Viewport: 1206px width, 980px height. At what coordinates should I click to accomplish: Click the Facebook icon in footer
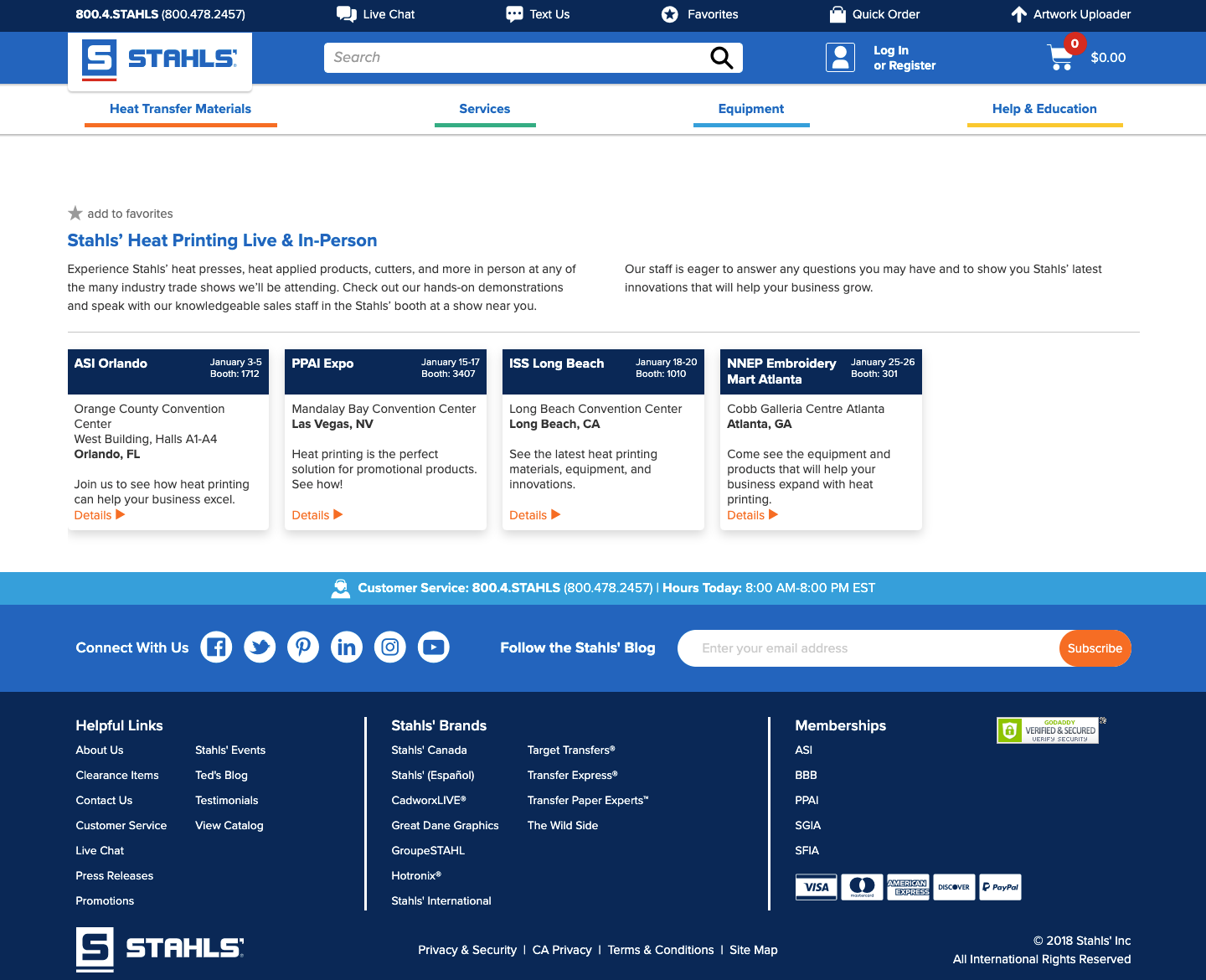pos(216,647)
